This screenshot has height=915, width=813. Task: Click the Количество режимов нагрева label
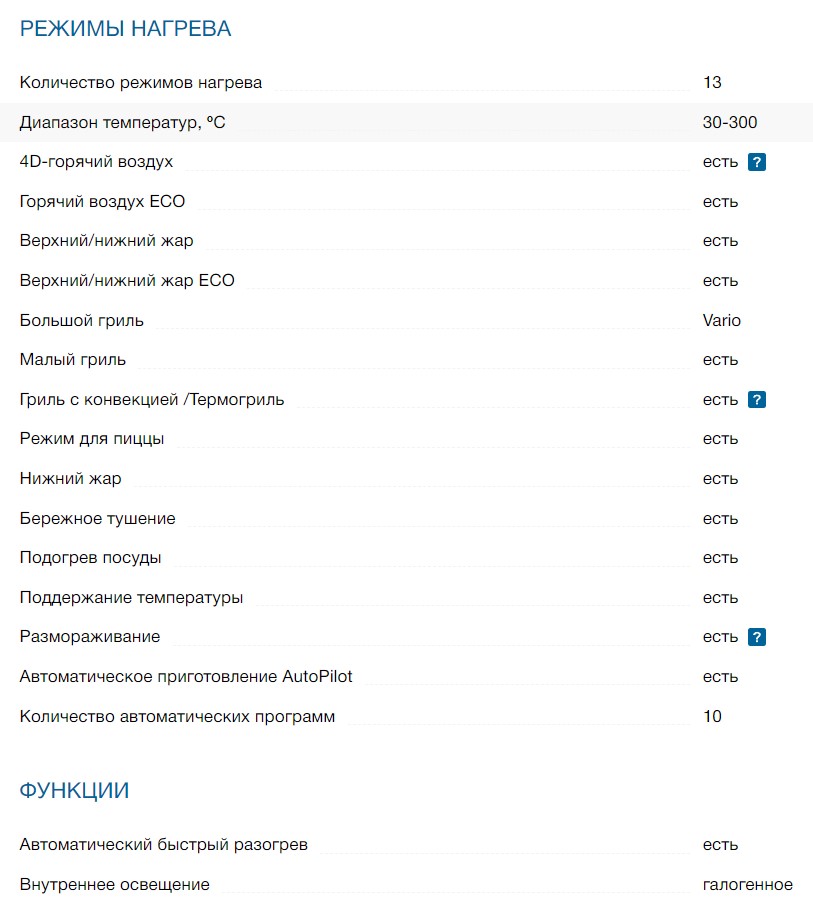point(141,83)
